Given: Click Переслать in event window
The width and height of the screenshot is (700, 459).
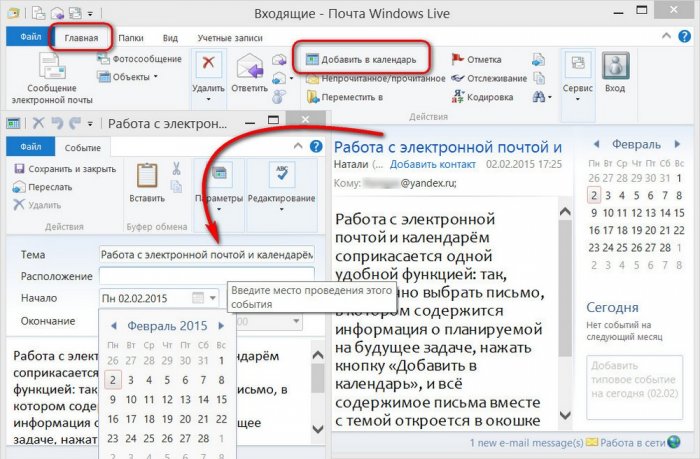Looking at the screenshot, I should coord(42,187).
